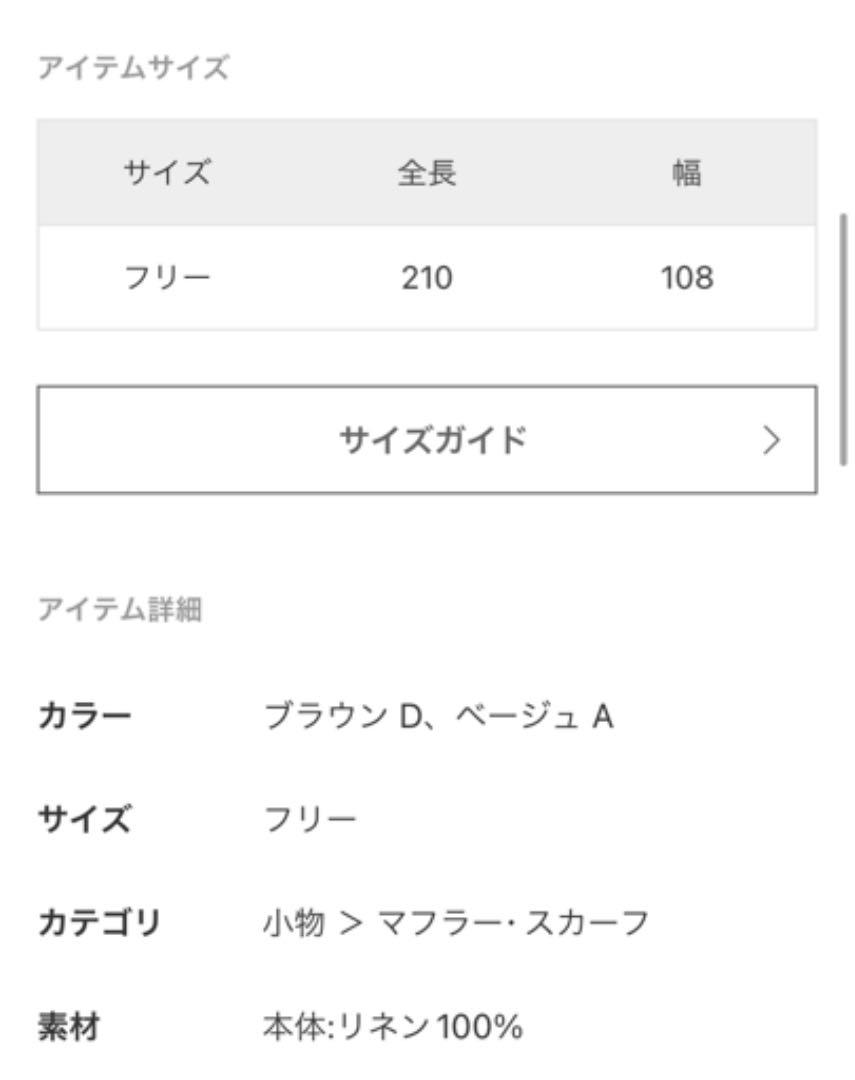Select the ベージュ A color text
Screen dimensions: 855x1080
[534, 716]
